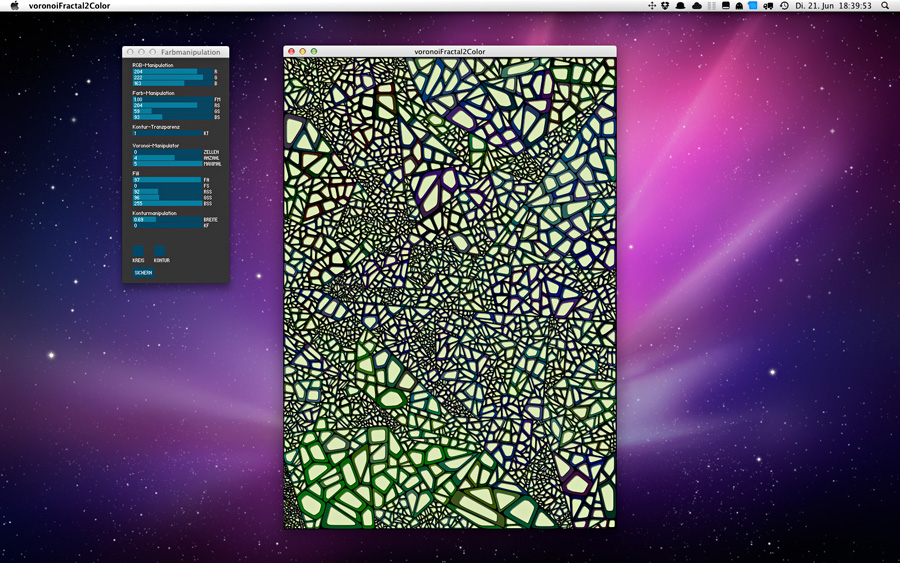This screenshot has height=563, width=900.
Task: Toggle the KONTUR checkbox
Action: 159,250
